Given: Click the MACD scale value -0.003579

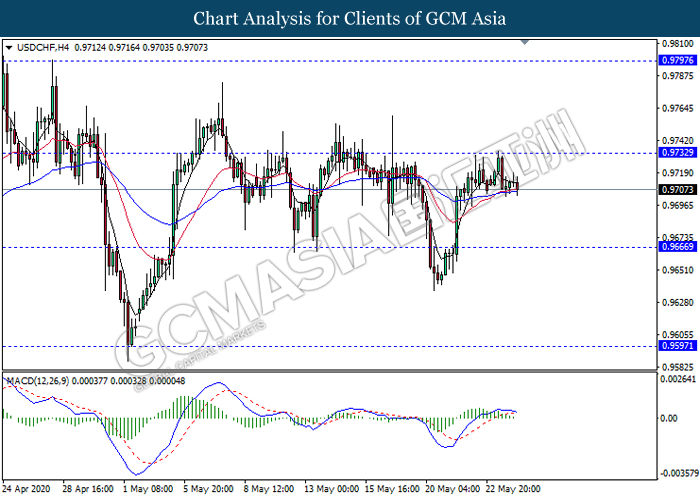Looking at the screenshot, I should point(679,473).
